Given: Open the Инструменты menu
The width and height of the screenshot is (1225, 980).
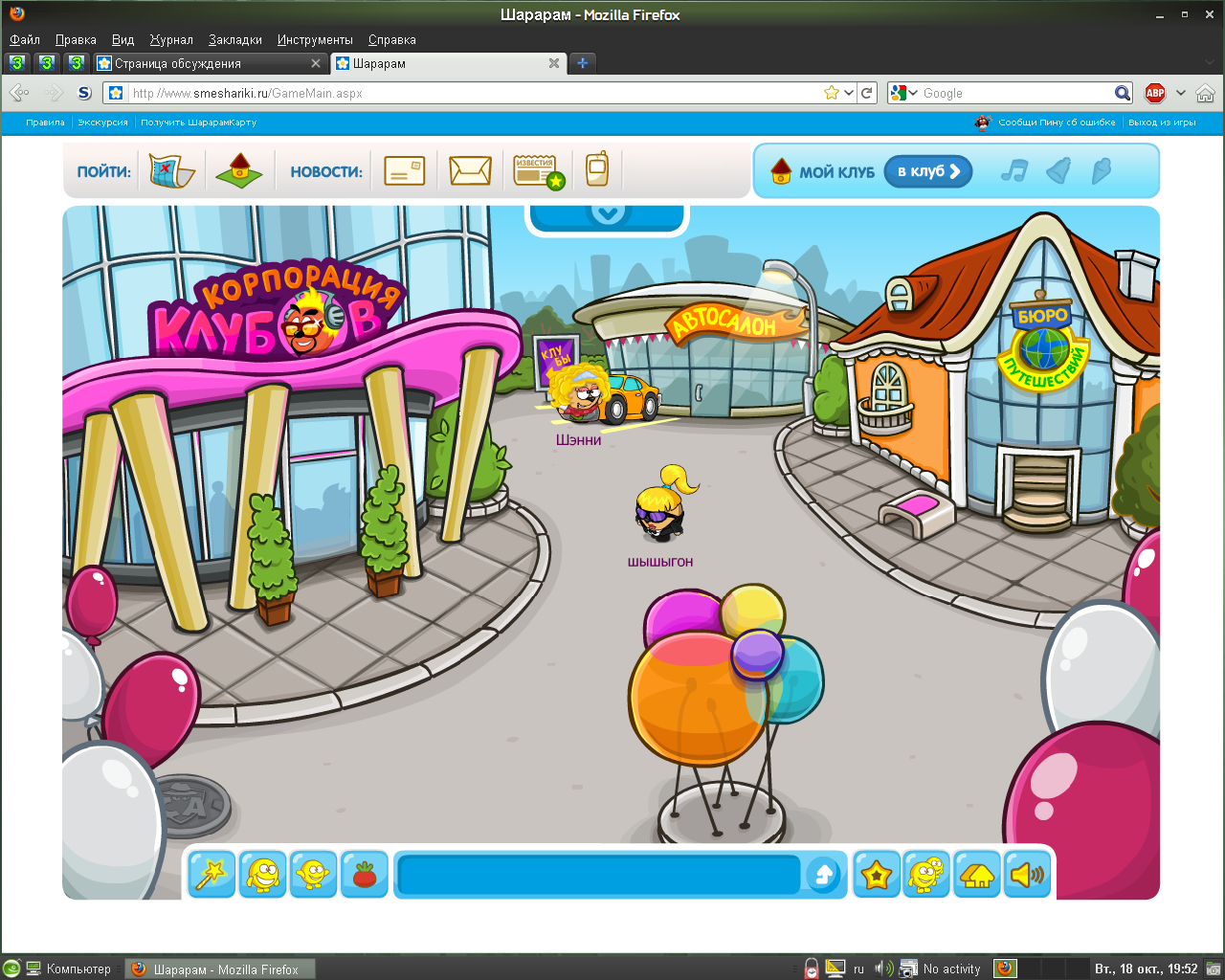Looking at the screenshot, I should (x=315, y=39).
